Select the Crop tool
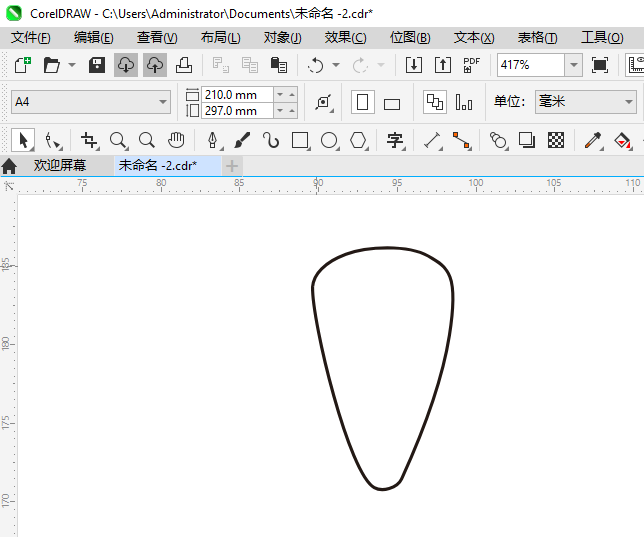This screenshot has width=644, height=537. pos(89,141)
